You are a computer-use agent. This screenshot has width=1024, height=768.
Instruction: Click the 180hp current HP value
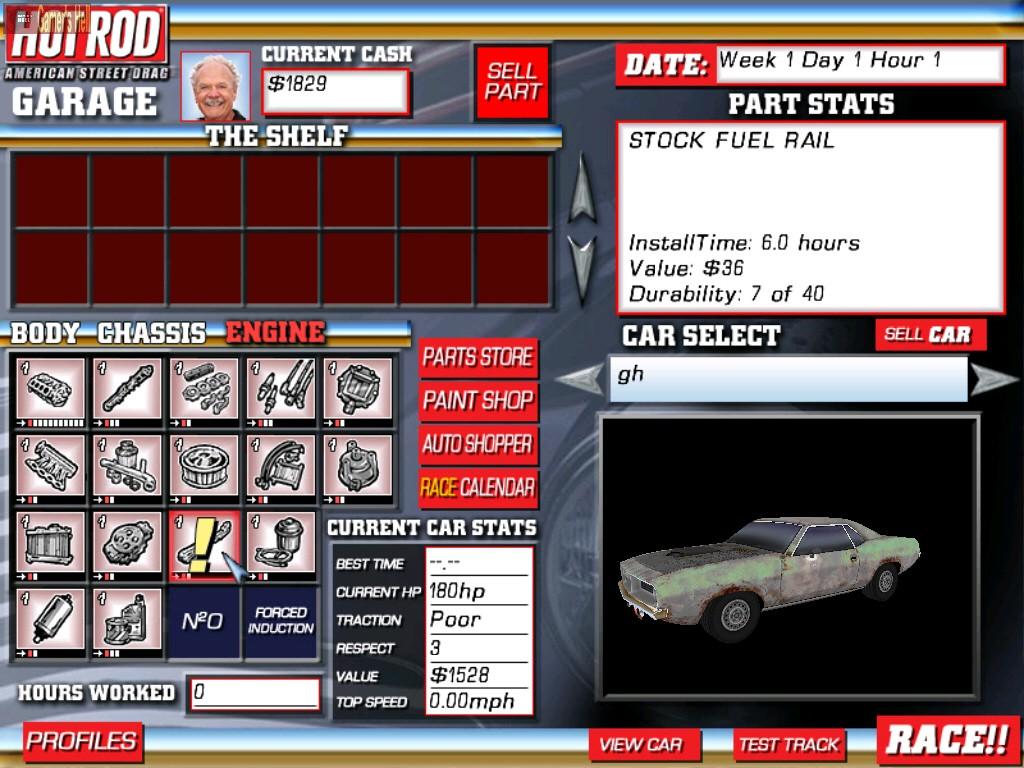[457, 591]
